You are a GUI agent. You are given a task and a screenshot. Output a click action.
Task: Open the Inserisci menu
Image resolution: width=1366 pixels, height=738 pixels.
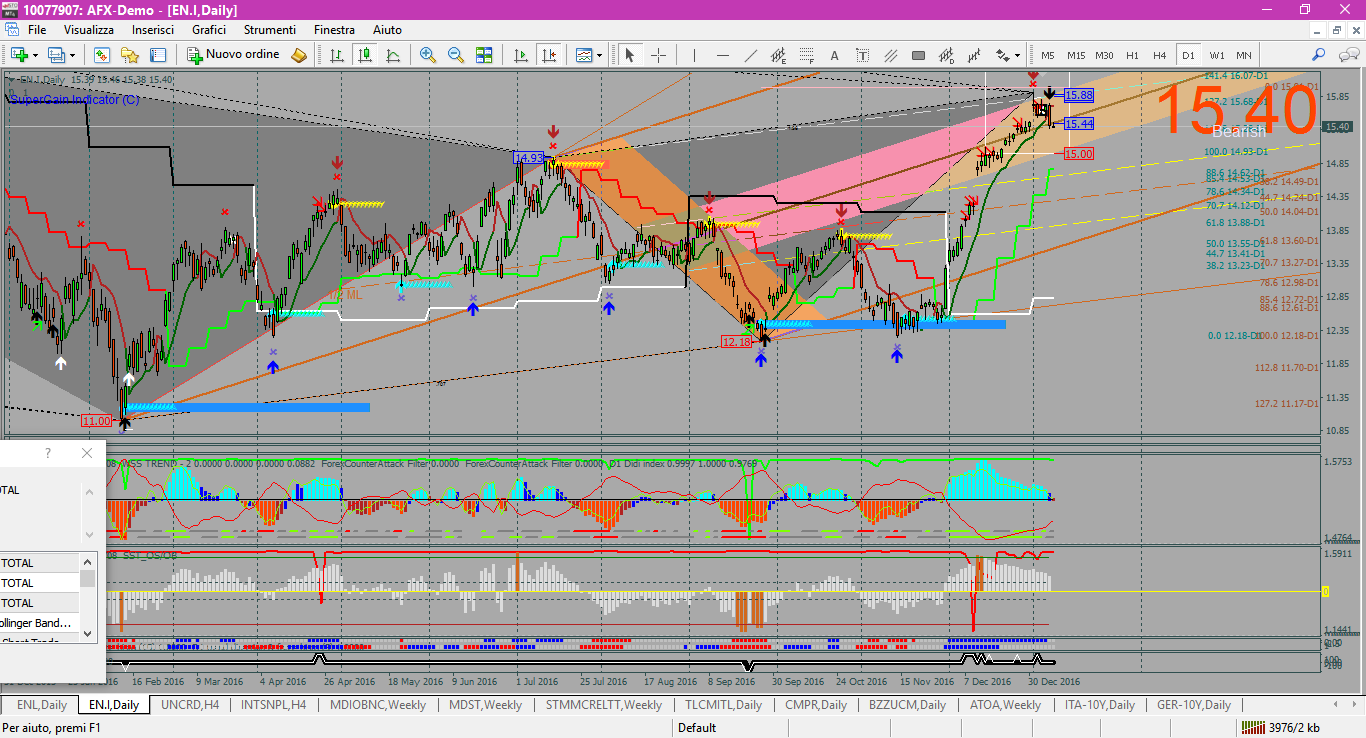click(153, 30)
